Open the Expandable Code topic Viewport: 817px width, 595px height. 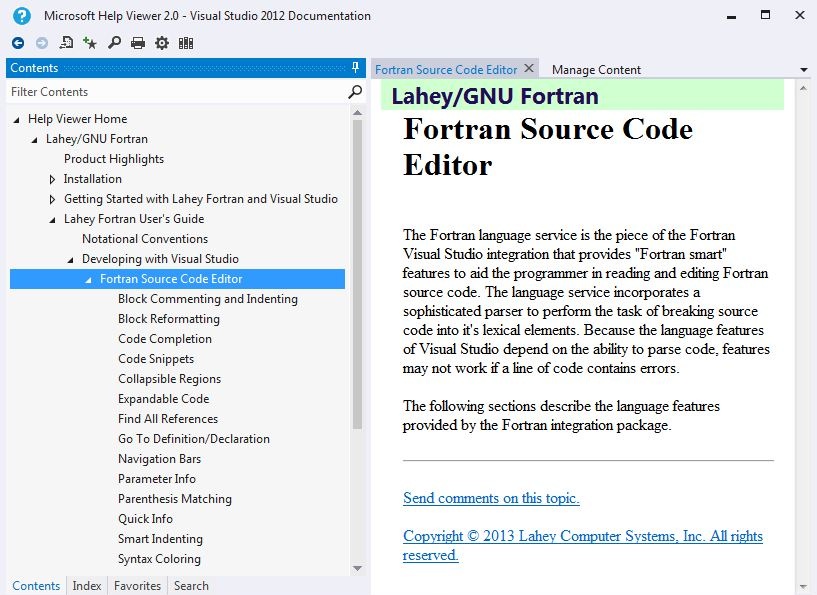164,399
